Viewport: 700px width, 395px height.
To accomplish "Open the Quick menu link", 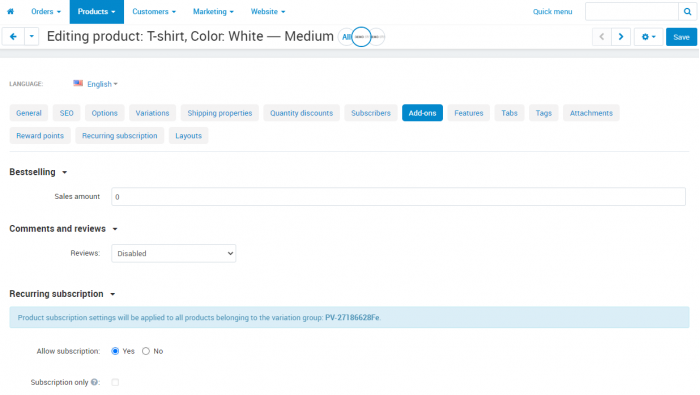I will 552,12.
